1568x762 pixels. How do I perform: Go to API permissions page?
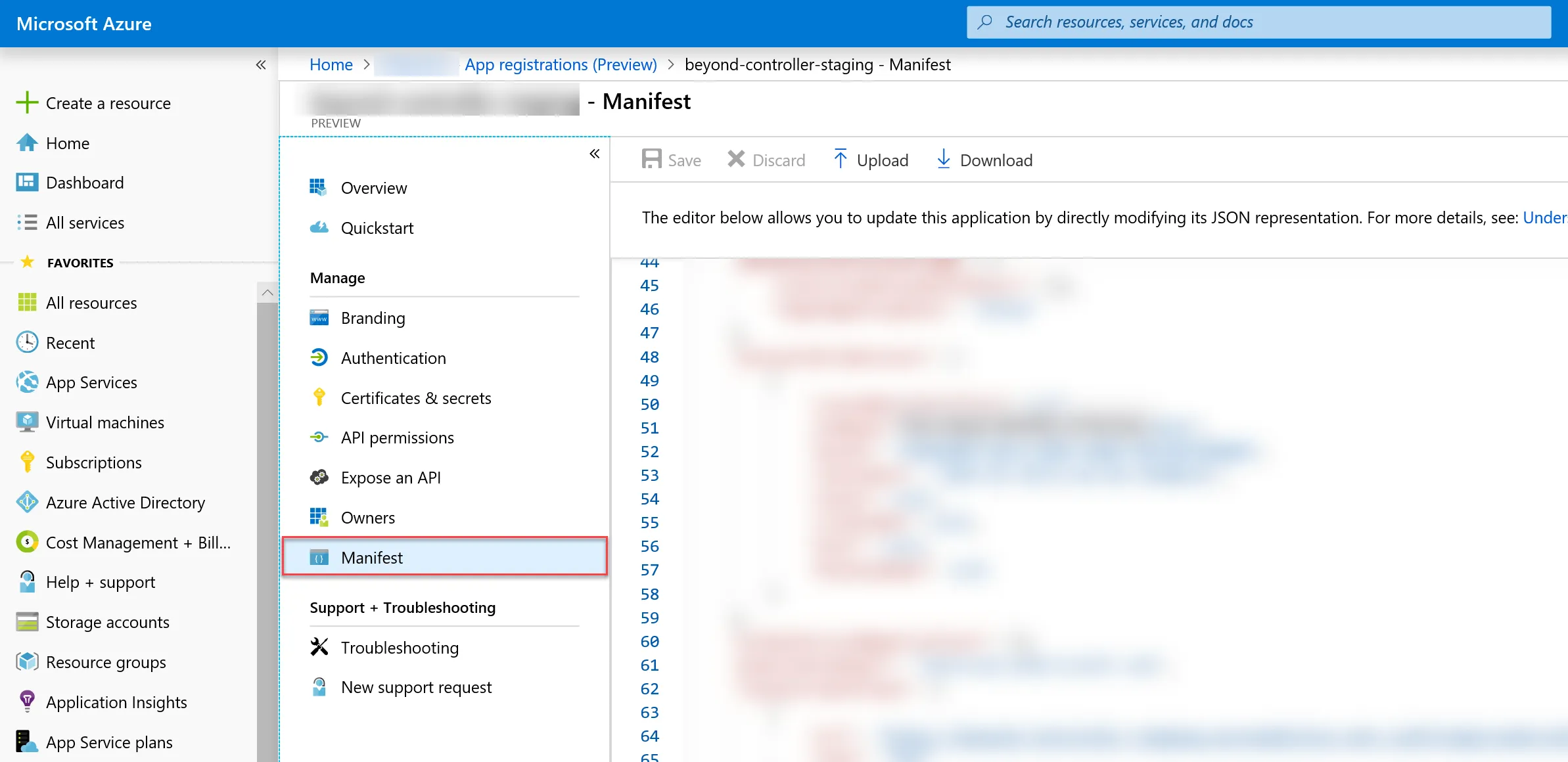pyautogui.click(x=397, y=437)
